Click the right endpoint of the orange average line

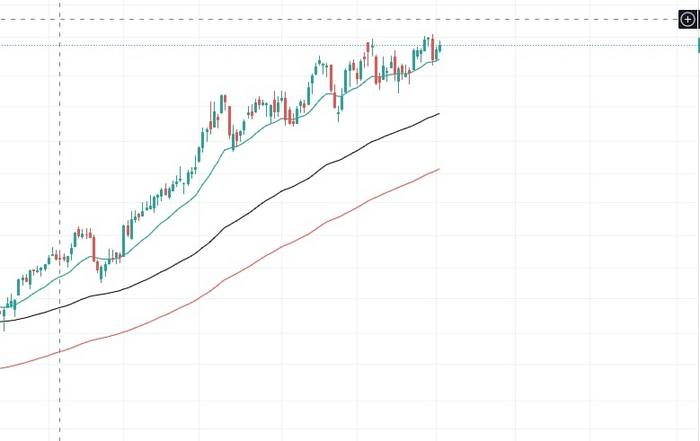pos(439,169)
